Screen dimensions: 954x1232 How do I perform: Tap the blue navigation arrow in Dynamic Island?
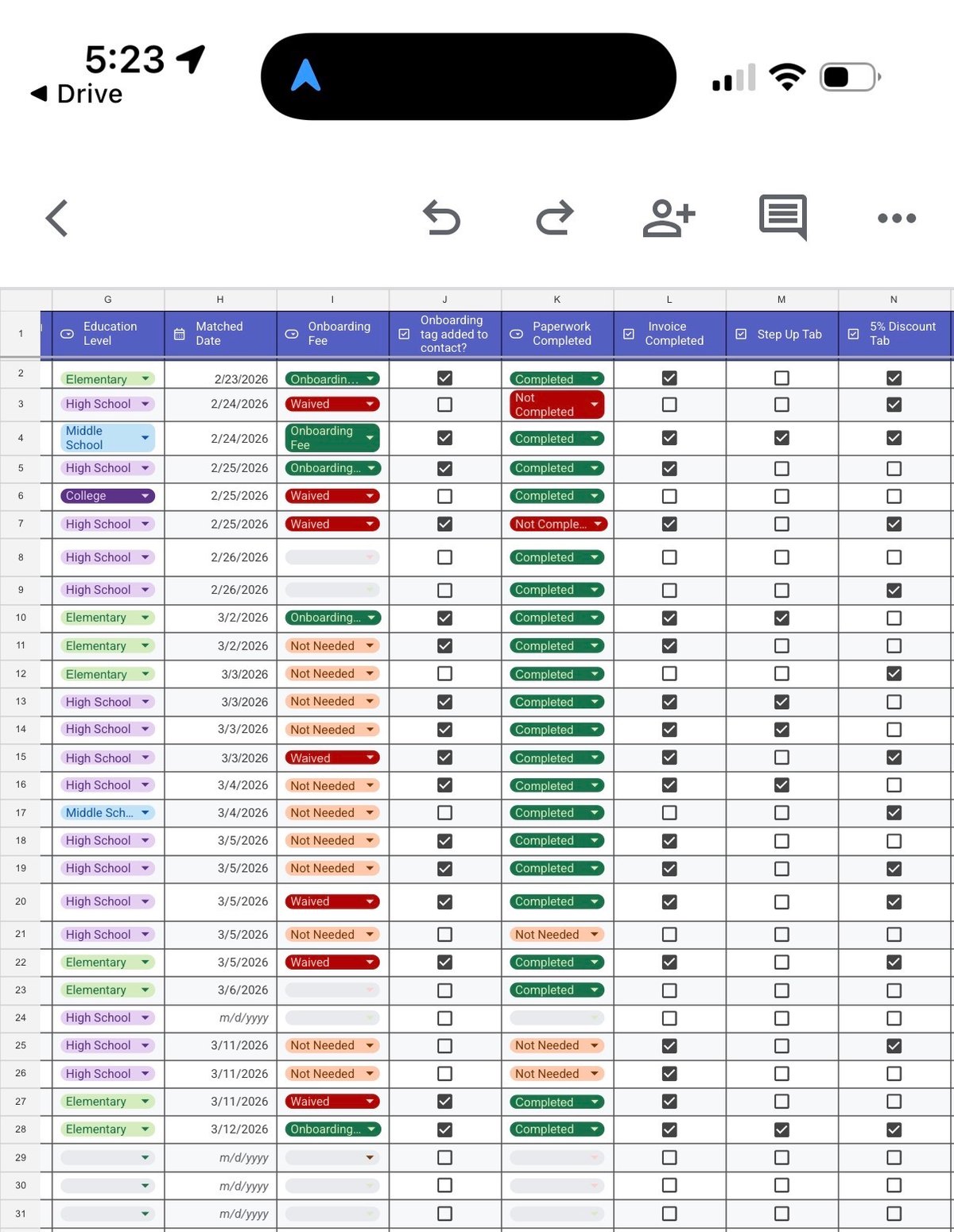pyautogui.click(x=306, y=76)
